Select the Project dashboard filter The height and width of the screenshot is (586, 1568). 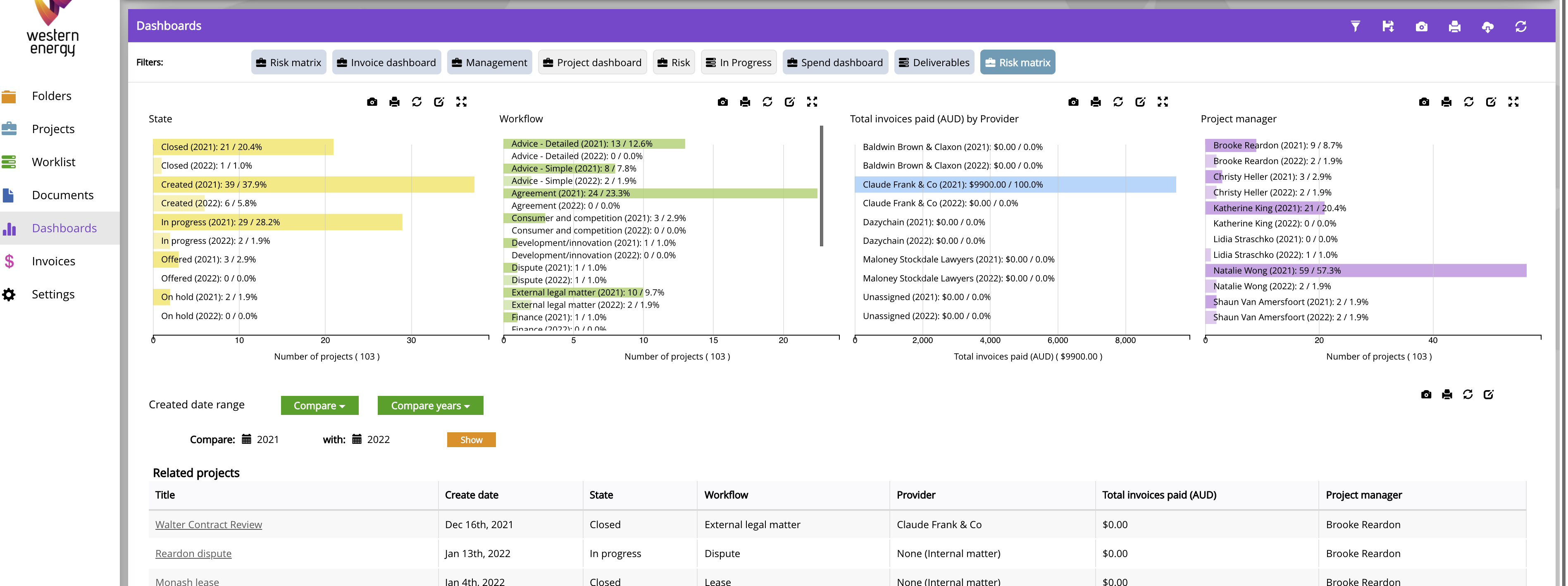(x=592, y=62)
